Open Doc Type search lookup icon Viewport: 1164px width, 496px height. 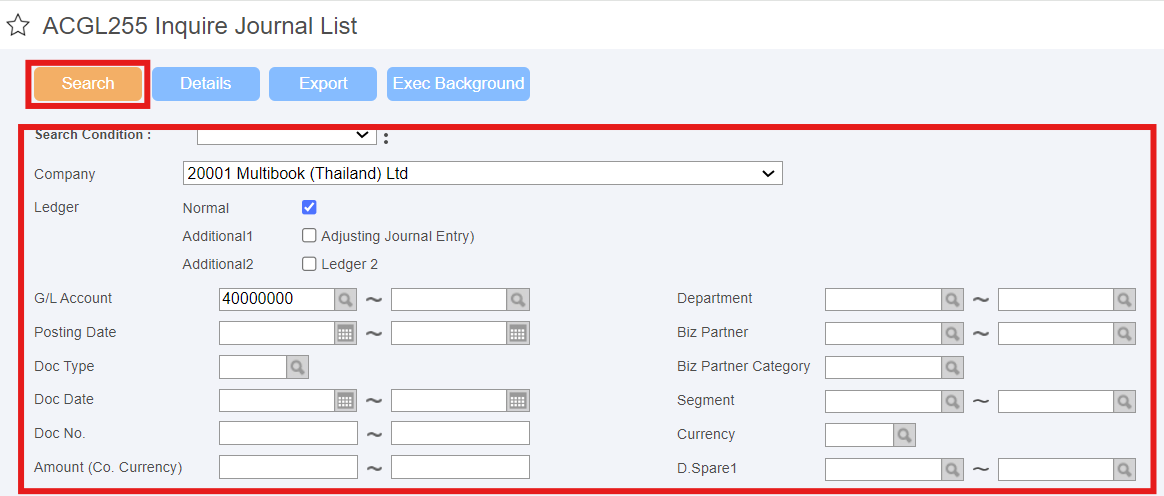coord(297,367)
